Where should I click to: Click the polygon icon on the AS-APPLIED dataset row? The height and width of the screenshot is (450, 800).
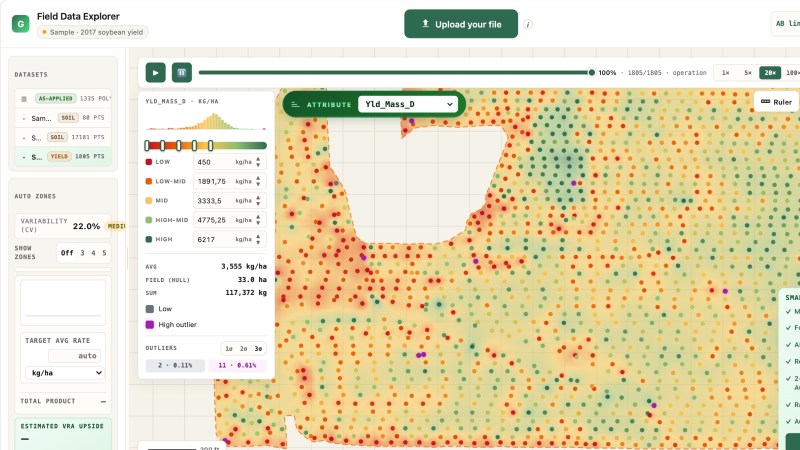(23, 98)
